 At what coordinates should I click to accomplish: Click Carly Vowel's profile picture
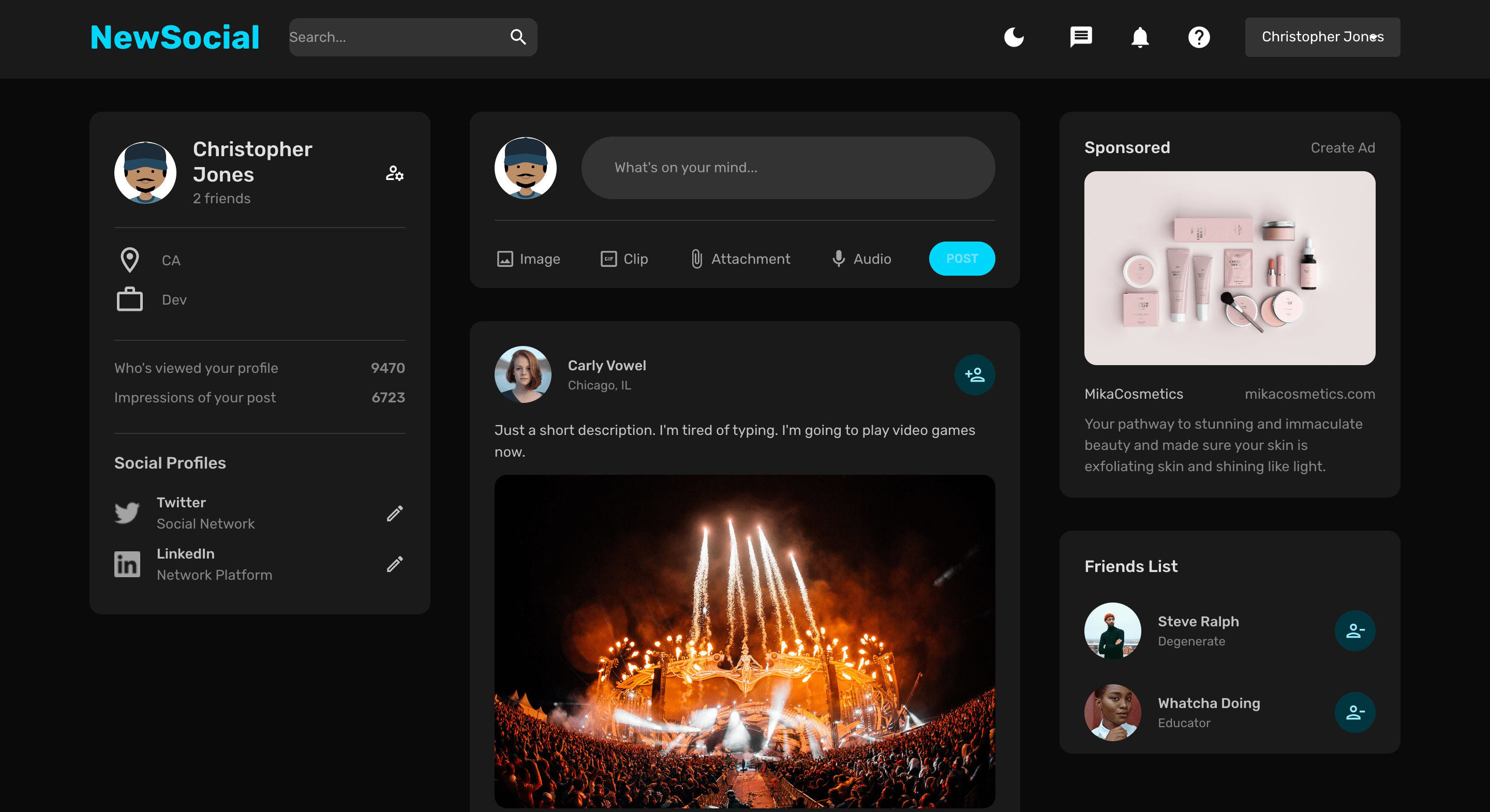(523, 375)
